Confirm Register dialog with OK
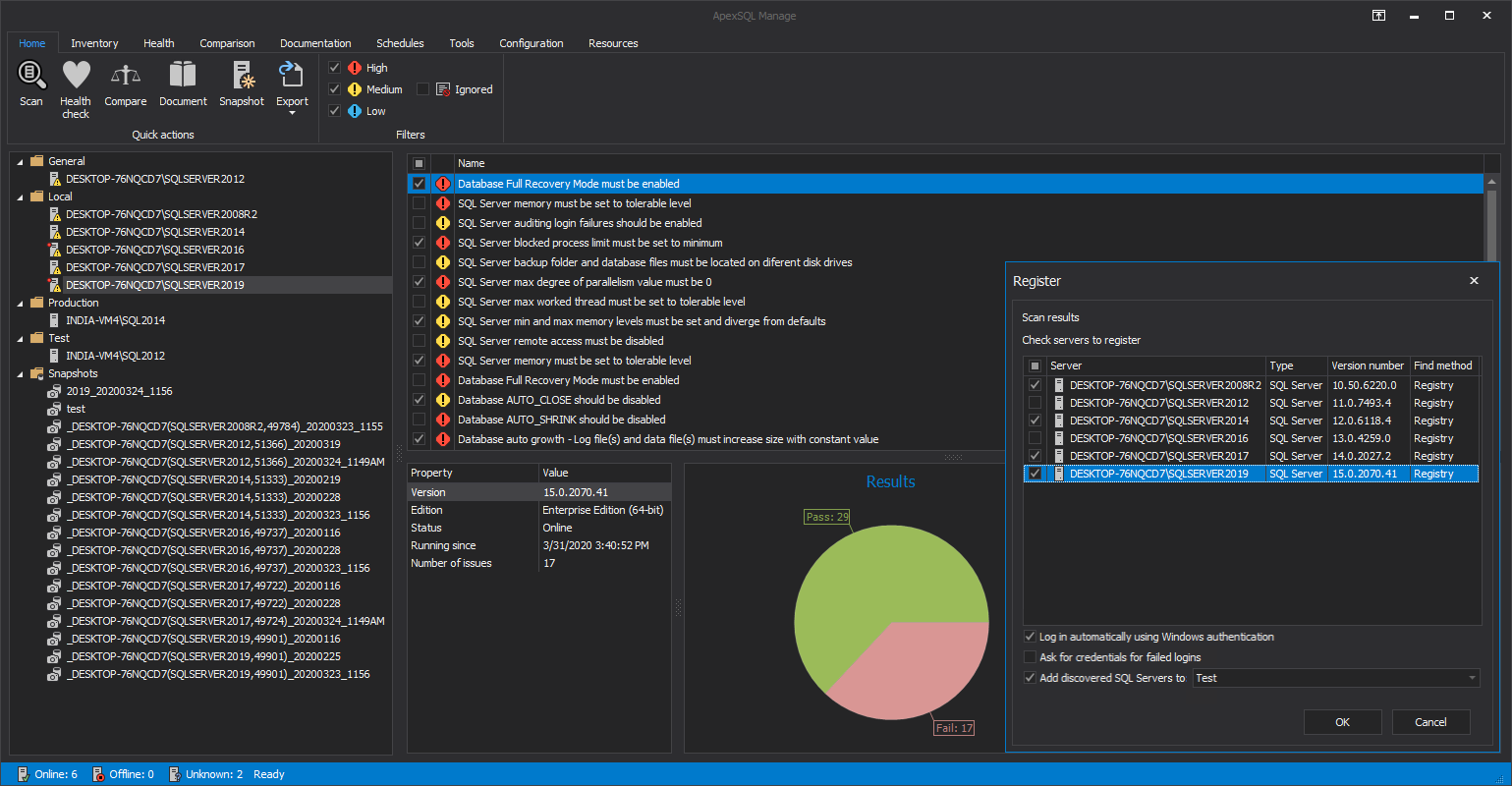 1342,722
